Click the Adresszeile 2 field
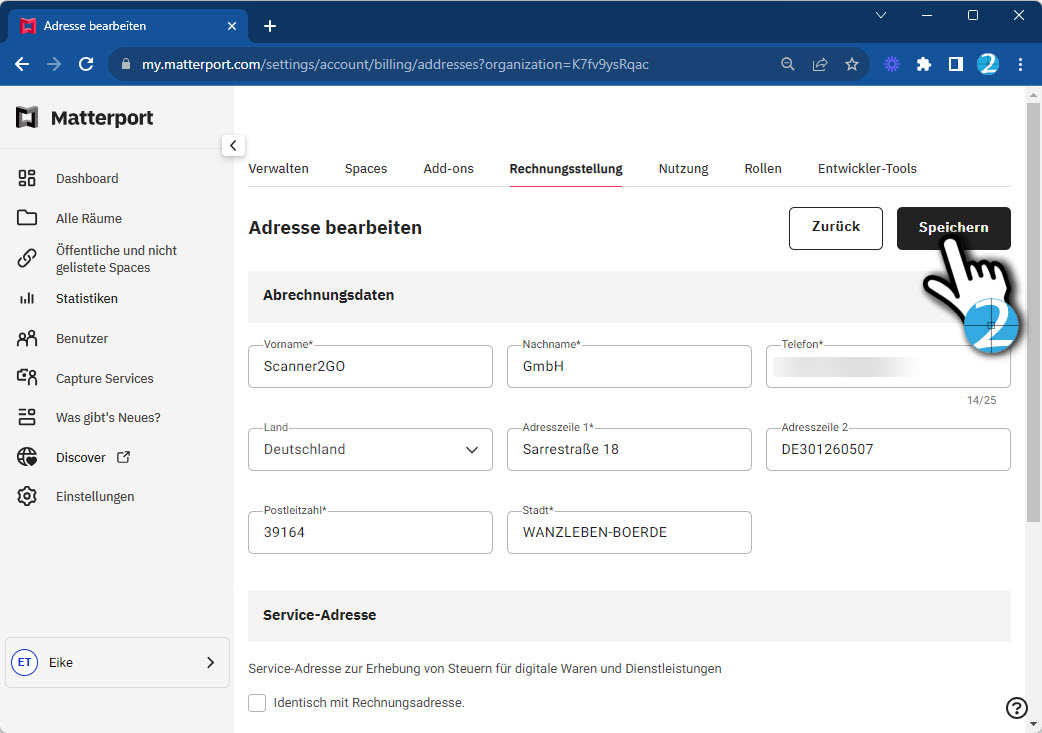 click(888, 449)
